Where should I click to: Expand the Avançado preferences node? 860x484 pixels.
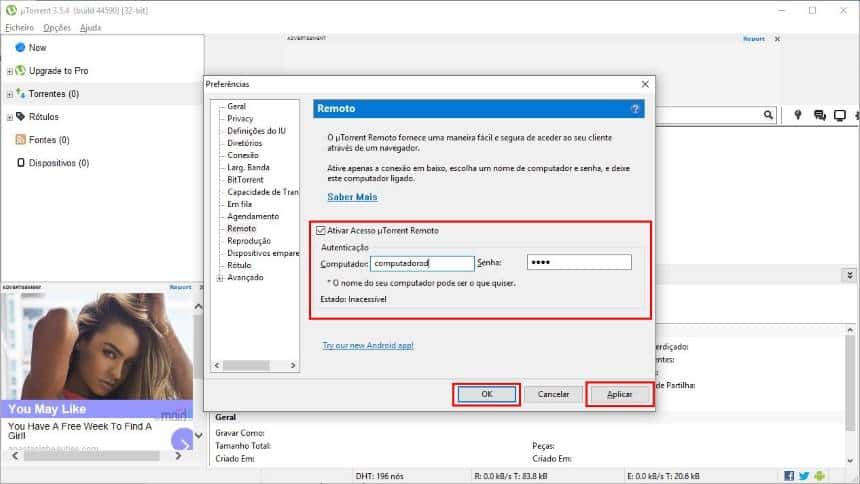220,278
